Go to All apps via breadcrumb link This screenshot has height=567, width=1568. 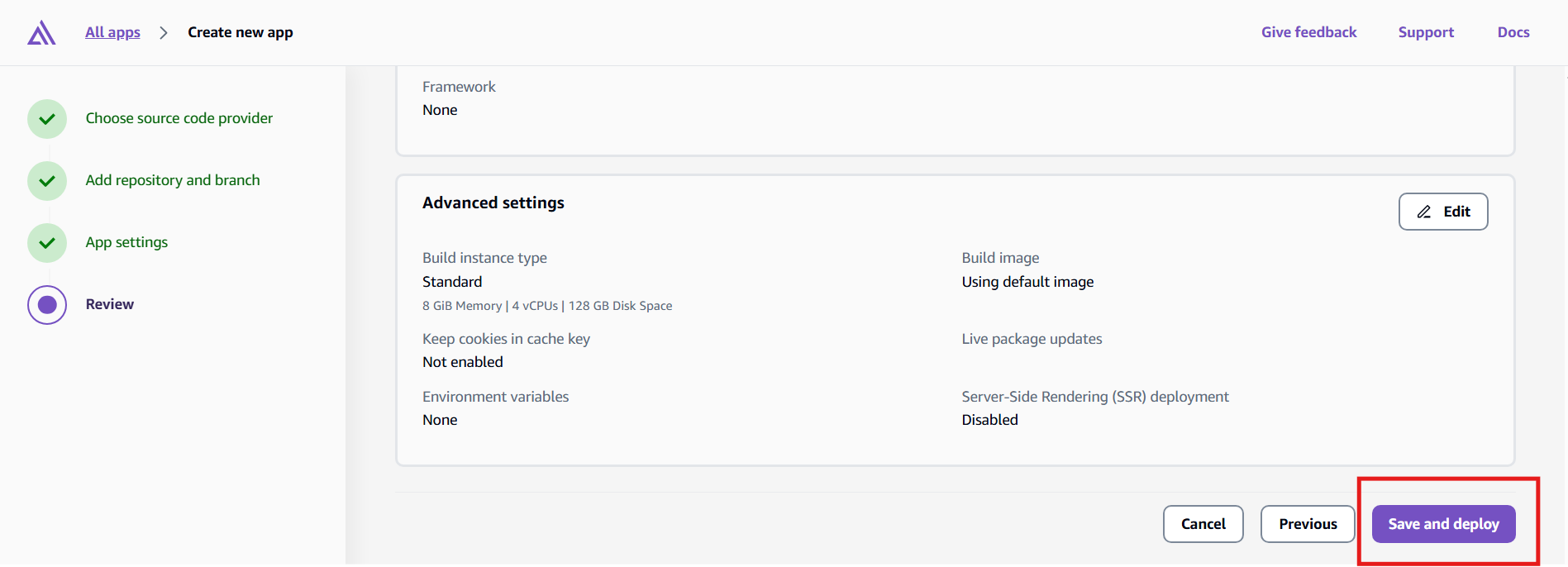(x=112, y=32)
